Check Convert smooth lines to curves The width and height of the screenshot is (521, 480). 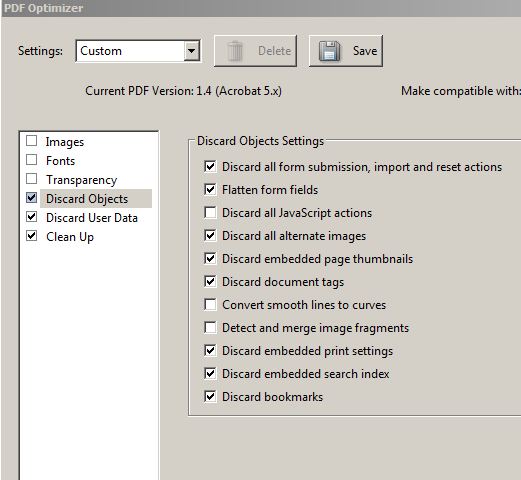(210, 305)
